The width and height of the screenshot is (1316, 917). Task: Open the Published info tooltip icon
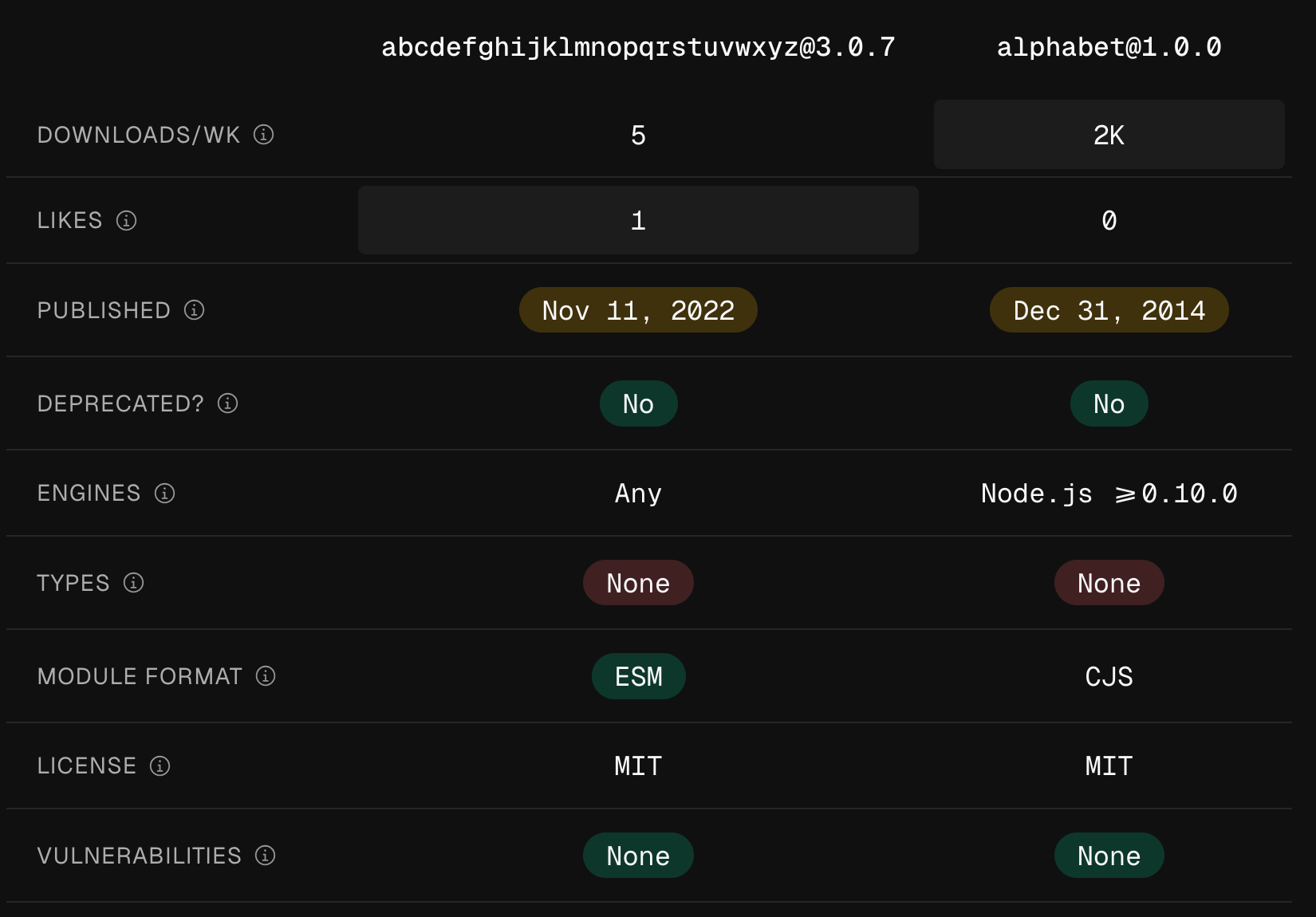coord(195,310)
